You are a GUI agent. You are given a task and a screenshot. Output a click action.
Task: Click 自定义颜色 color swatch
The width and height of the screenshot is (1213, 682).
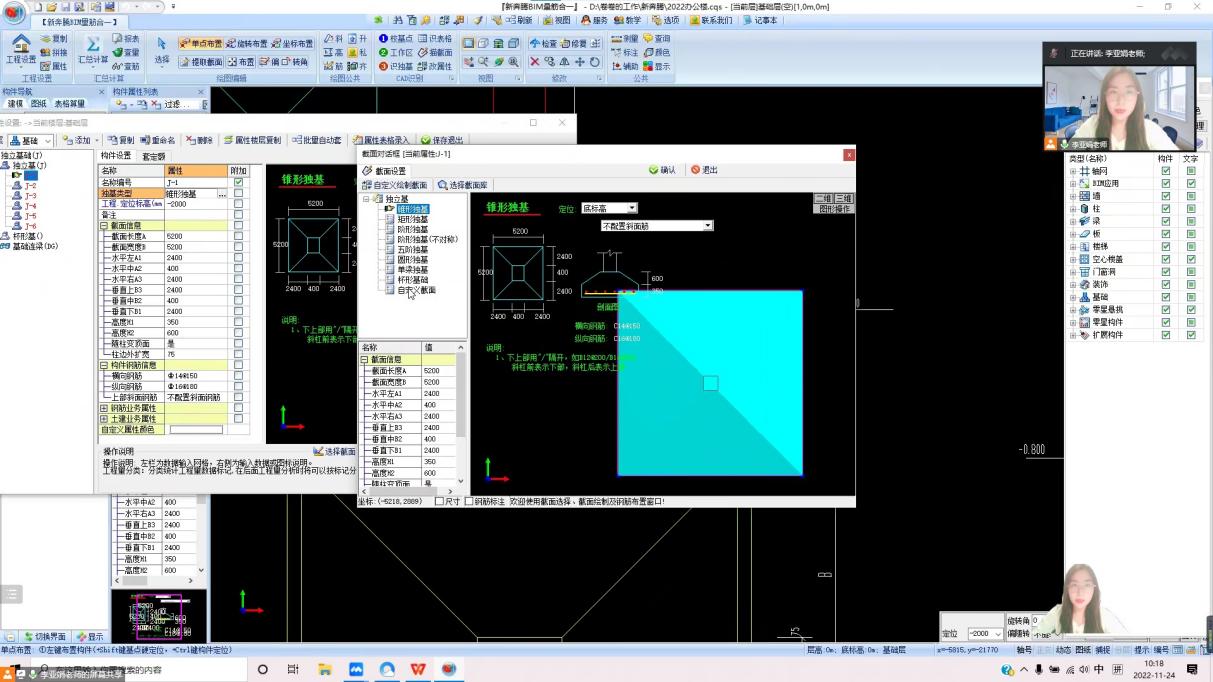[x=196, y=430]
